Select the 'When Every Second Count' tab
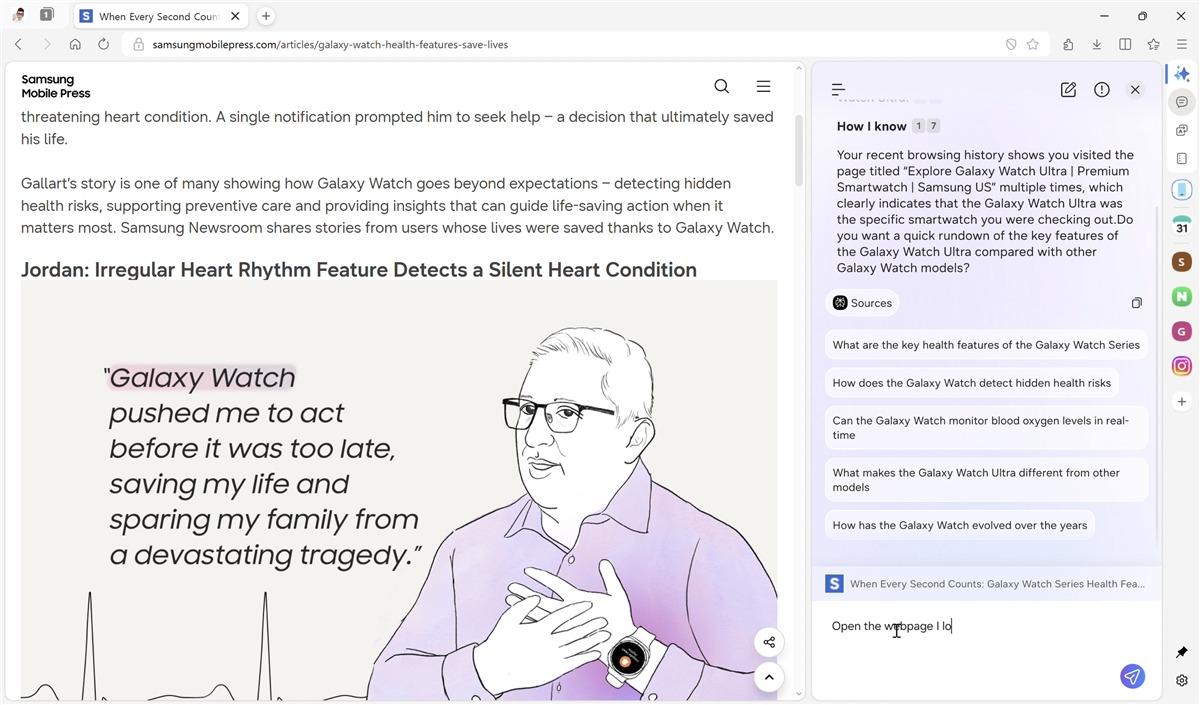The image size is (1200, 705). point(160,16)
